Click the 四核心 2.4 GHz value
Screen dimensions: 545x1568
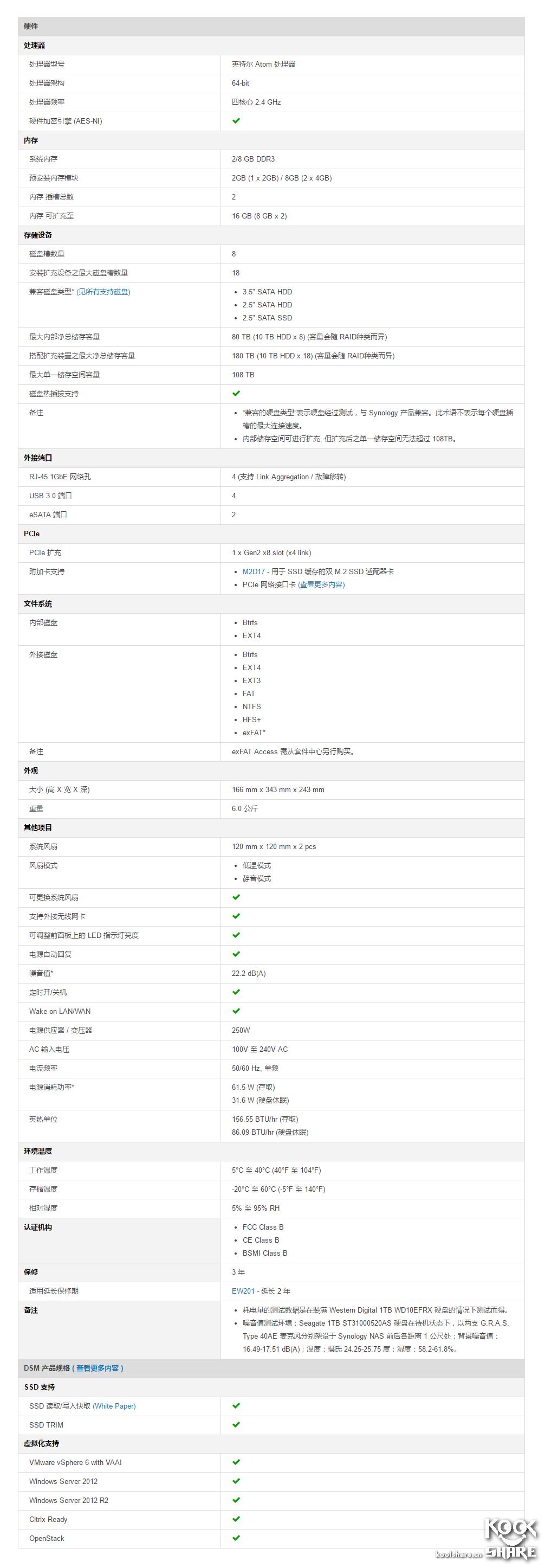[256, 102]
